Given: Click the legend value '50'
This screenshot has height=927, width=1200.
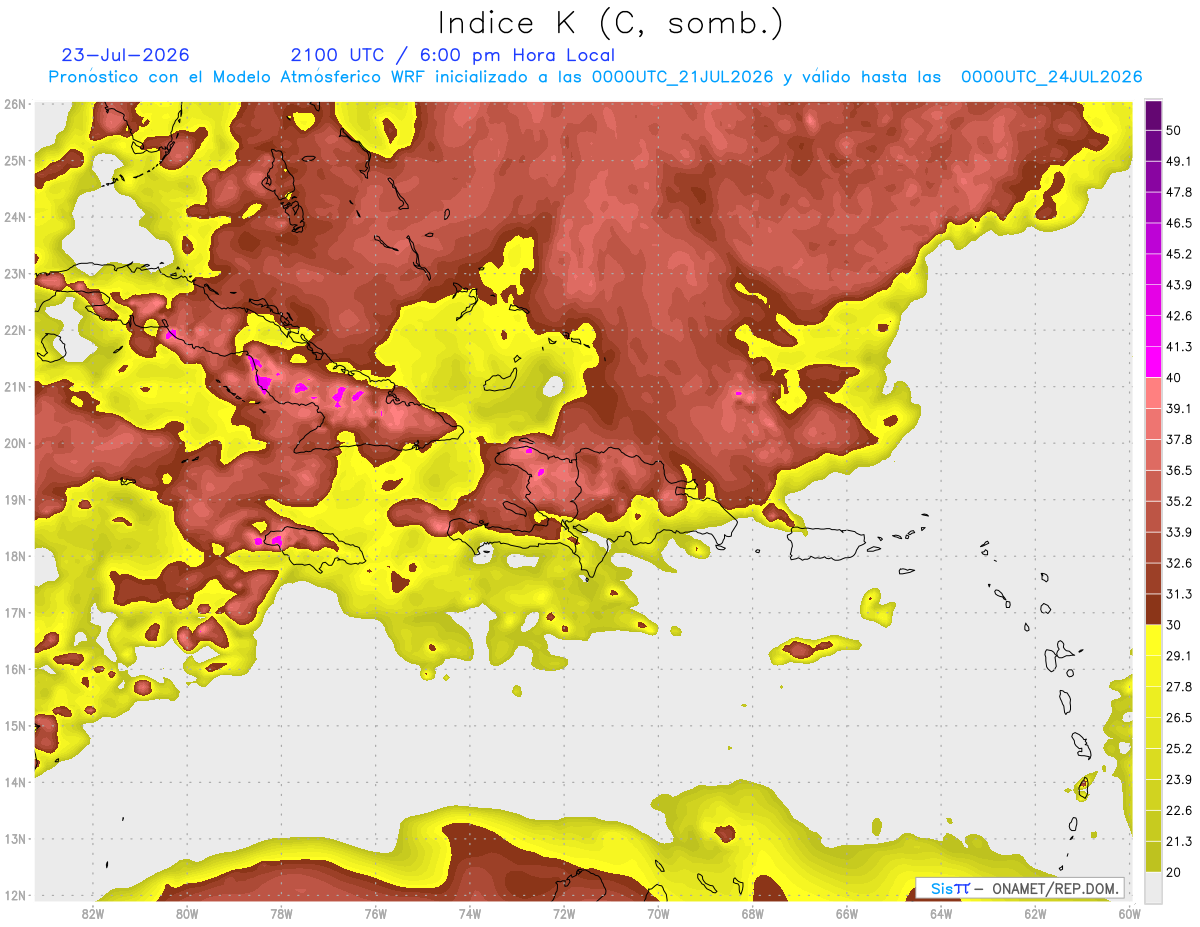Looking at the screenshot, I should click(1175, 131).
